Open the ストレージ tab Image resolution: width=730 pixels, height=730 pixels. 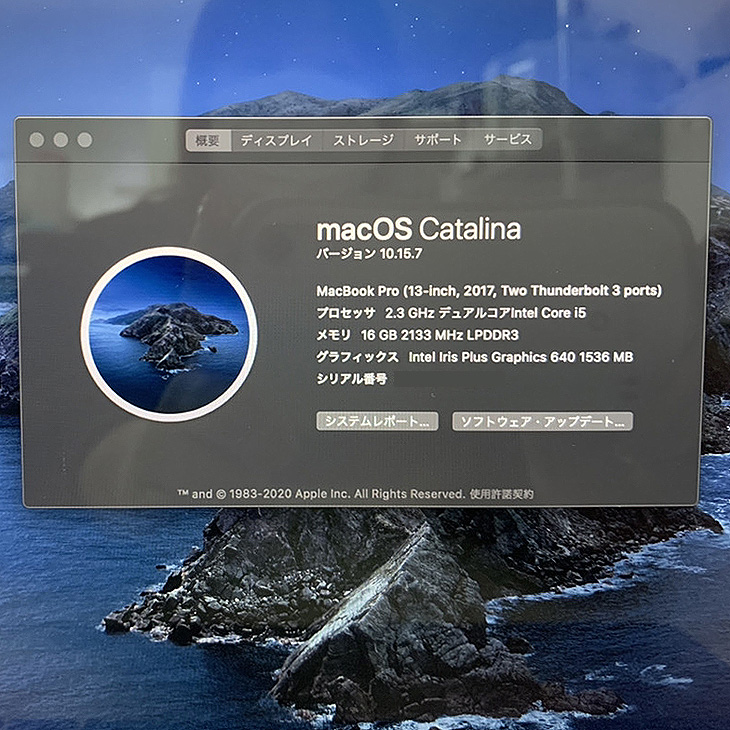point(363,140)
